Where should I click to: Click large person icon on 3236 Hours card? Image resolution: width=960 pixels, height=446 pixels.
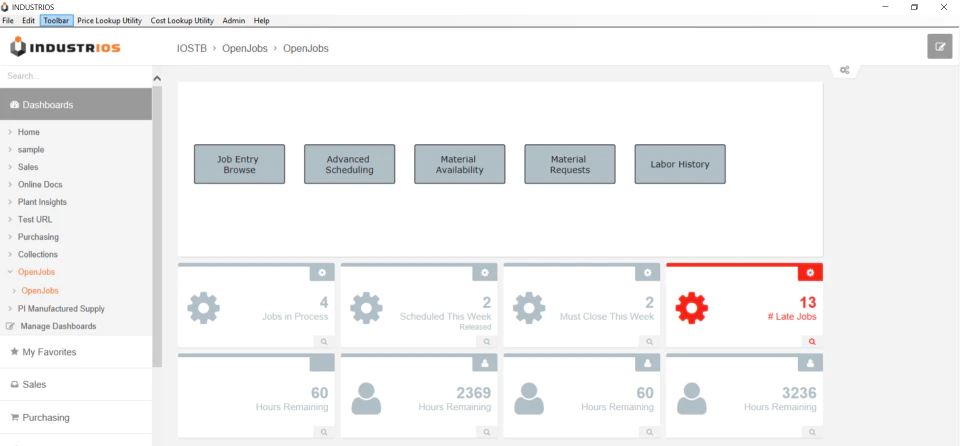tap(692, 398)
